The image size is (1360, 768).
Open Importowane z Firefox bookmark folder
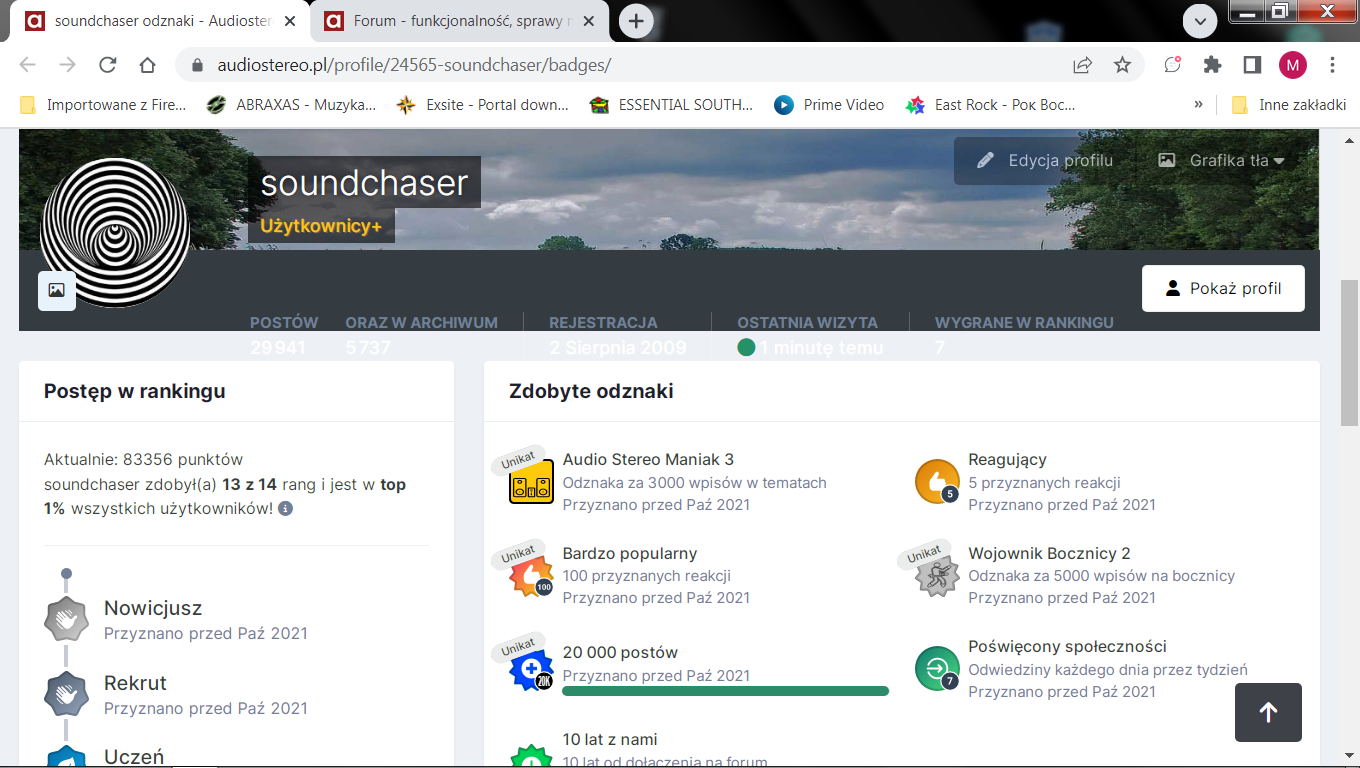103,104
